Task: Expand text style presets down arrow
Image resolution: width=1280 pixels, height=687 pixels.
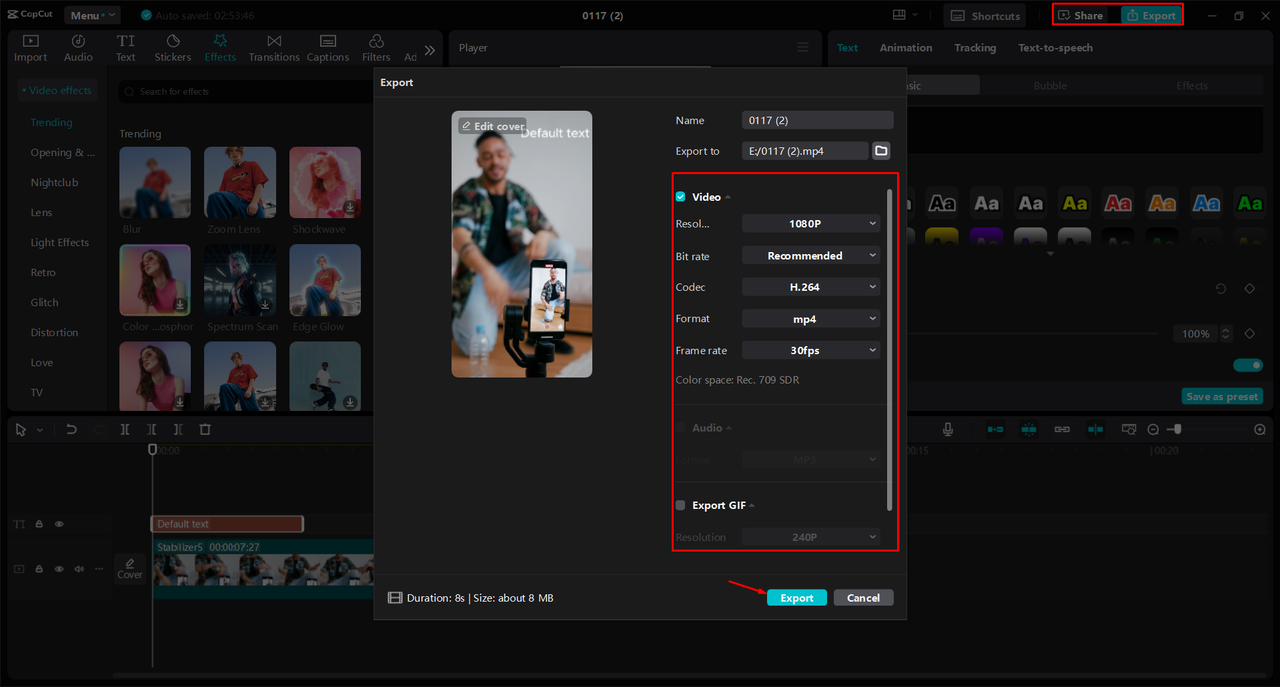Action: [x=1050, y=254]
